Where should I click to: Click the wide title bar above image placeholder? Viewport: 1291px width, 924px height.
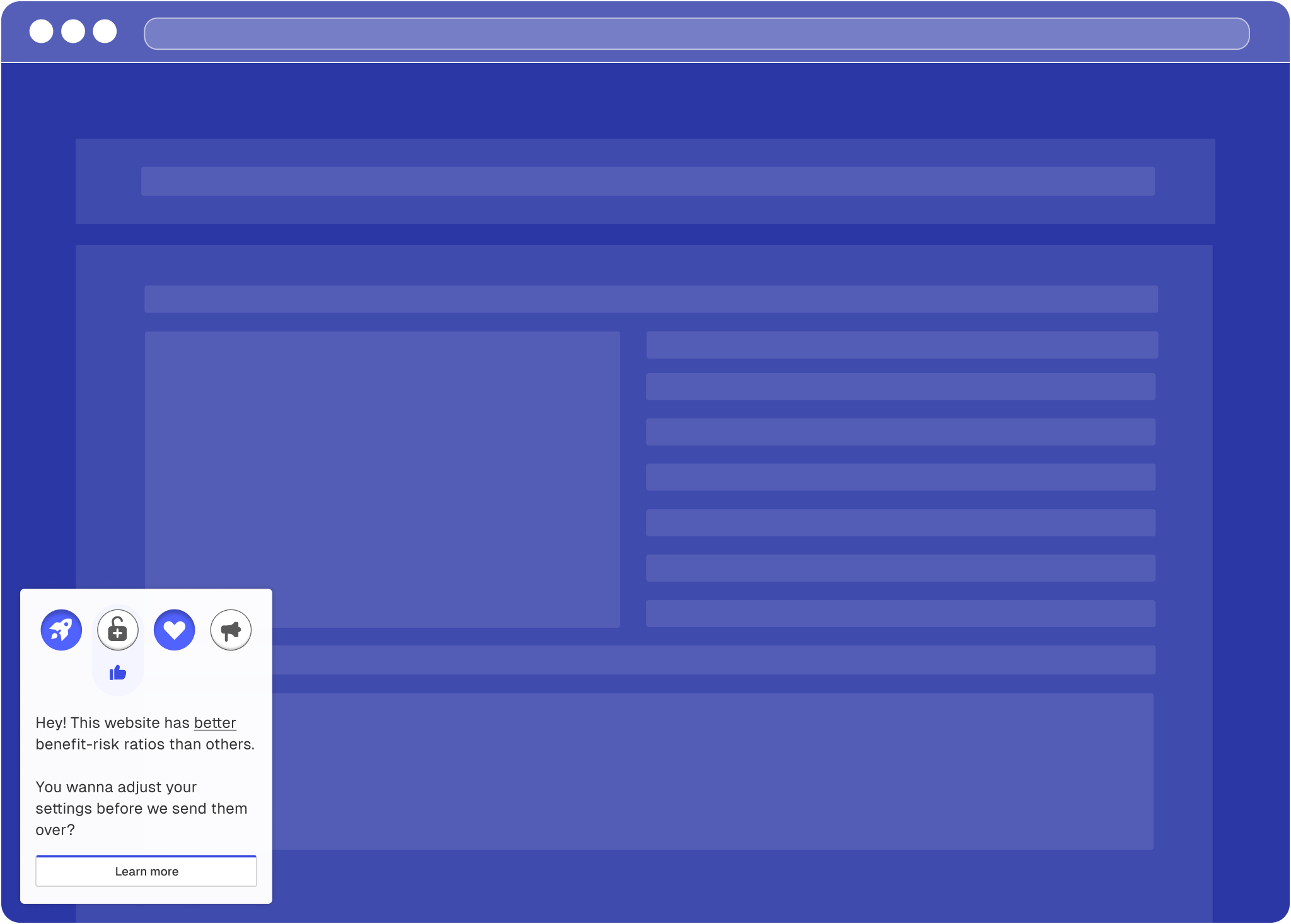click(x=651, y=299)
